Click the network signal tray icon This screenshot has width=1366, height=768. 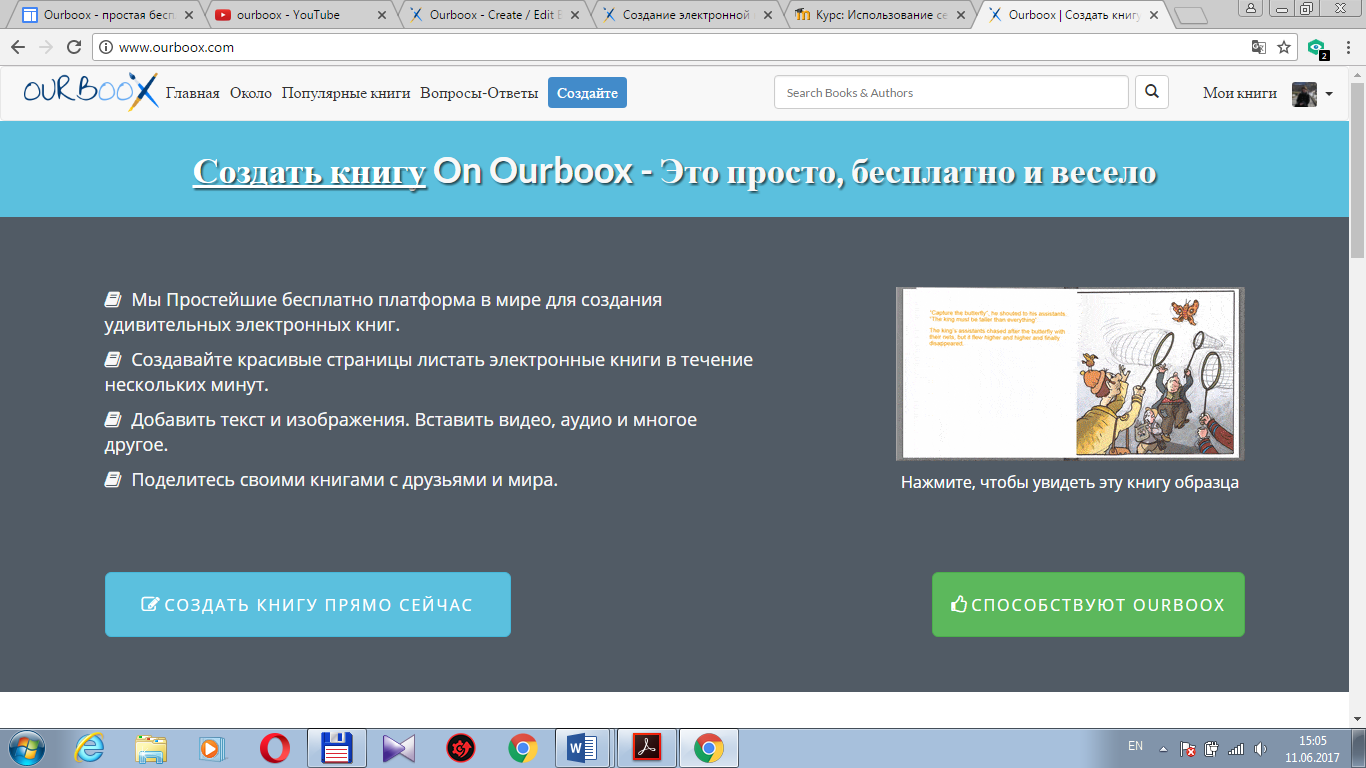click(1236, 748)
